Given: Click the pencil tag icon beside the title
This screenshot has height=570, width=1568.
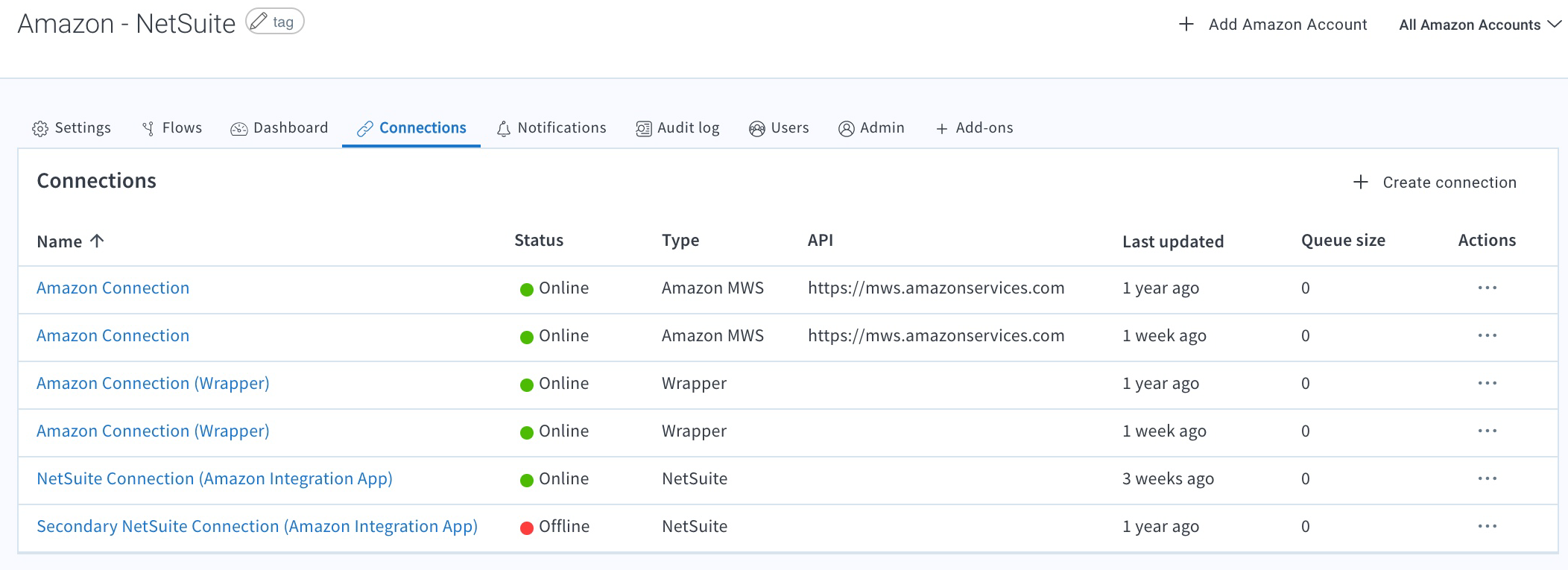Looking at the screenshot, I should 259,22.
